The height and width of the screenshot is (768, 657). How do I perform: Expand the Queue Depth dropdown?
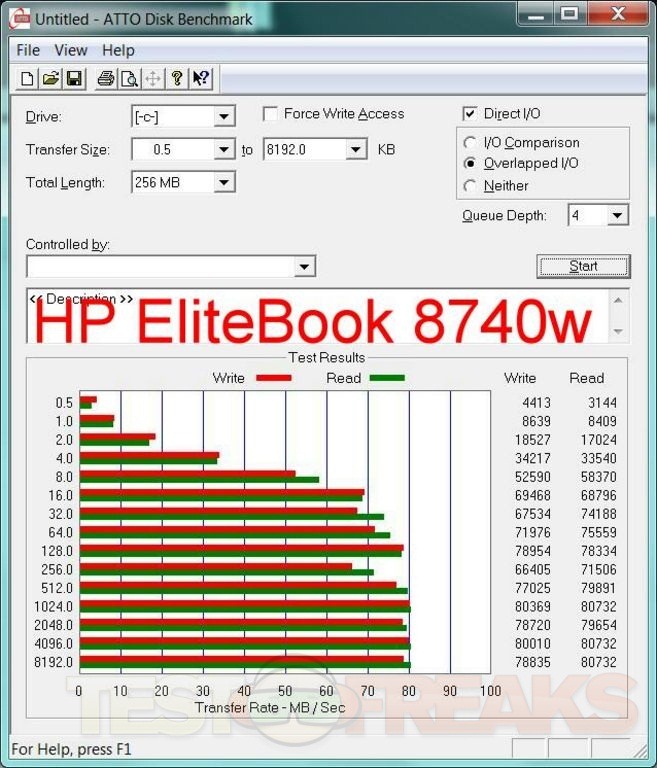617,215
